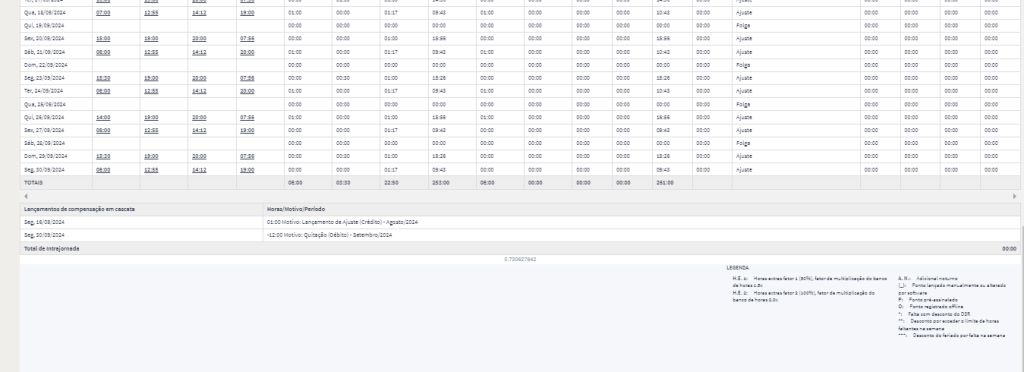Open the last exit entry in the Dom, 29/09/2024 row

[x=247, y=157]
